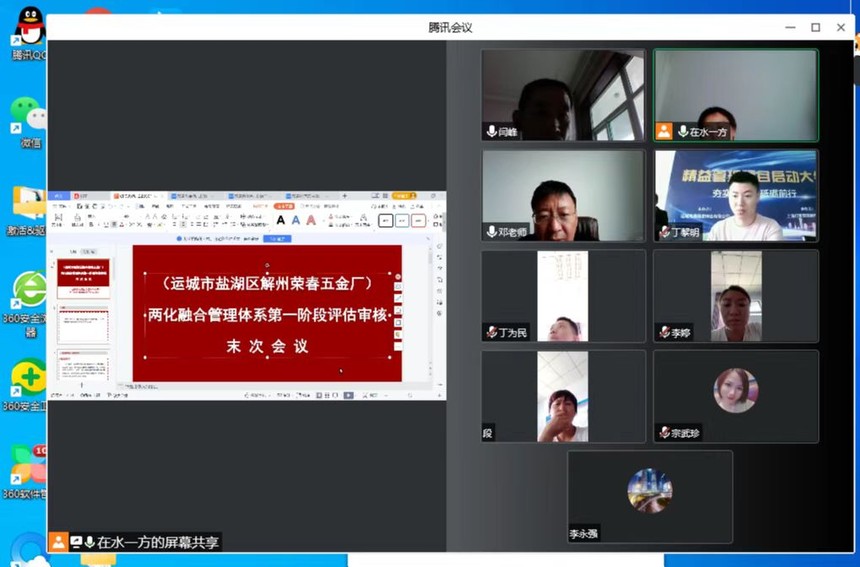This screenshot has height=567, width=860.
Task: Select the third slide thumbnail in the WPS panel
Action: 83,365
